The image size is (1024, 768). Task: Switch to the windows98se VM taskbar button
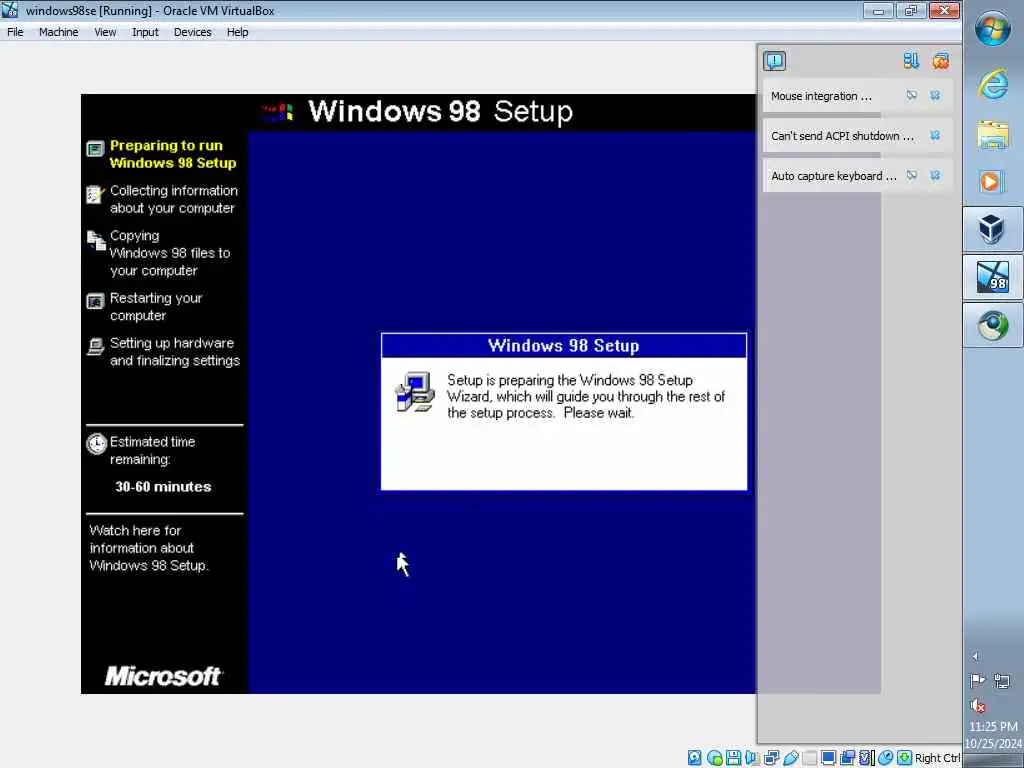tap(993, 277)
